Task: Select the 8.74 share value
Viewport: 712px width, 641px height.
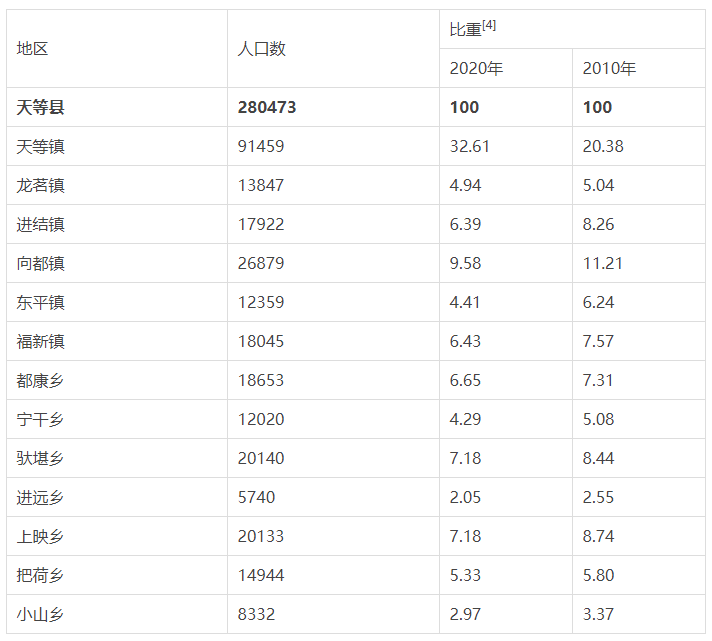Action: (598, 537)
